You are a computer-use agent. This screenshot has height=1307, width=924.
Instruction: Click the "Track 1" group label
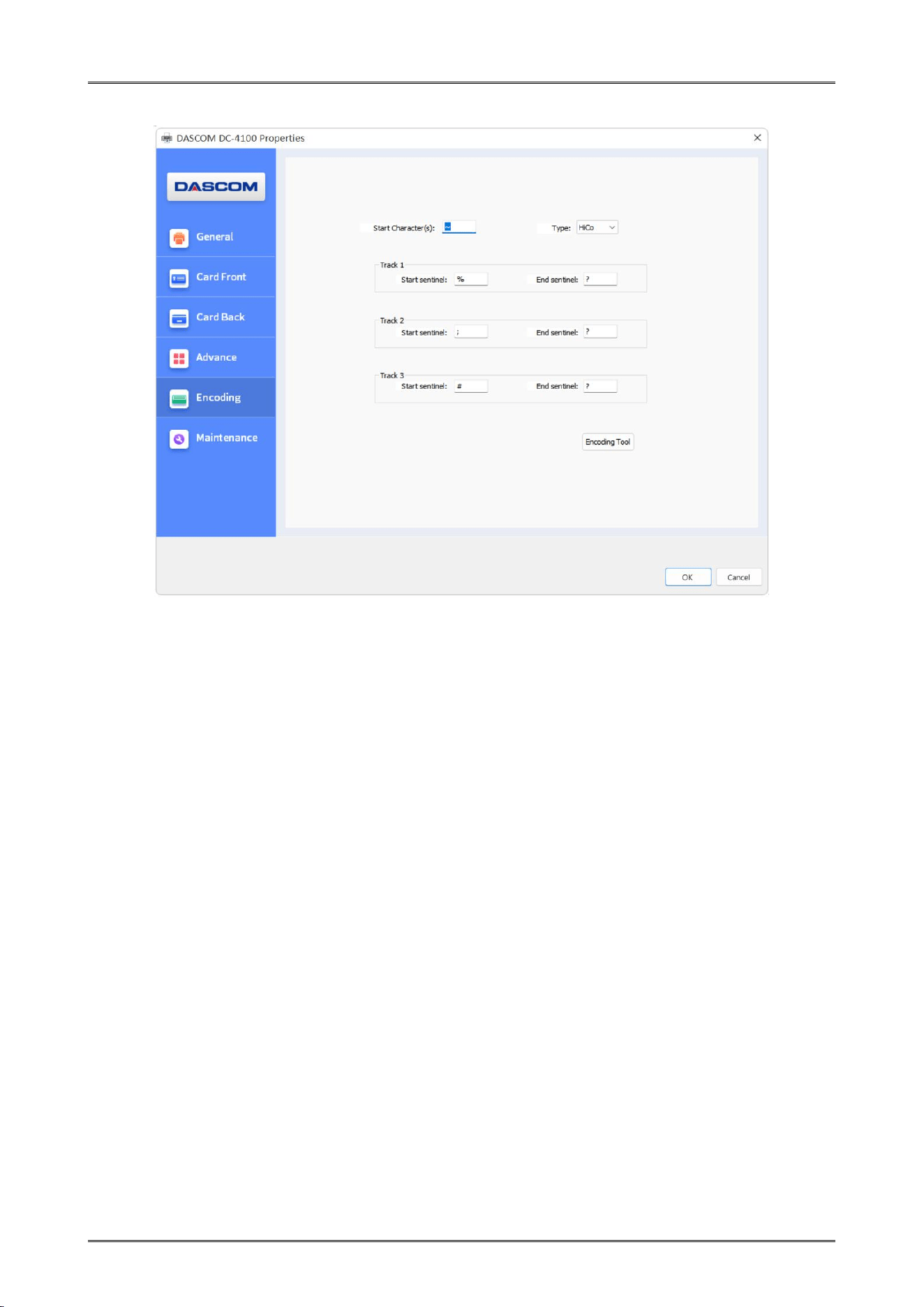tap(392, 265)
